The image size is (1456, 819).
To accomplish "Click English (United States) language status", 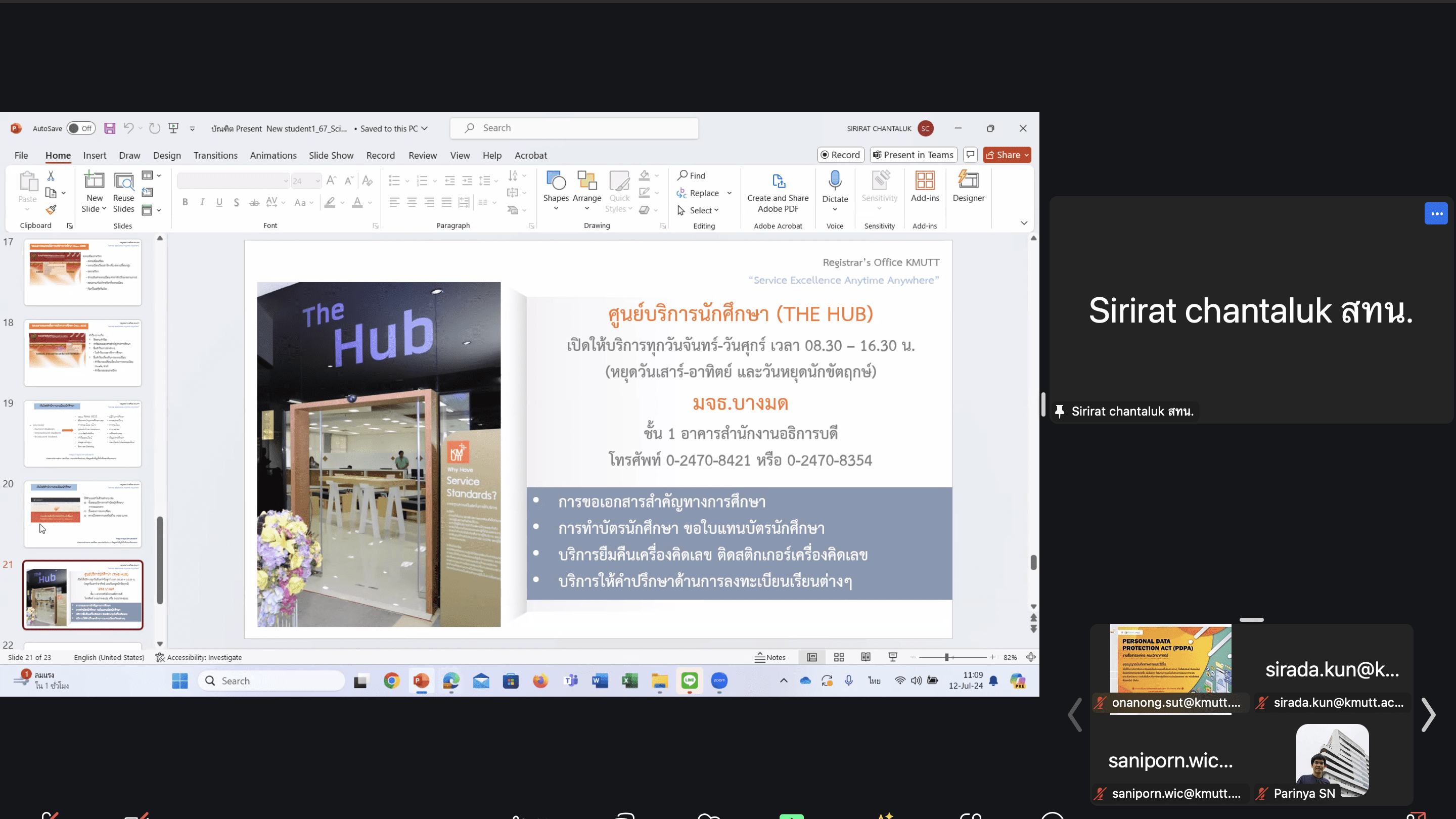I will [x=109, y=657].
